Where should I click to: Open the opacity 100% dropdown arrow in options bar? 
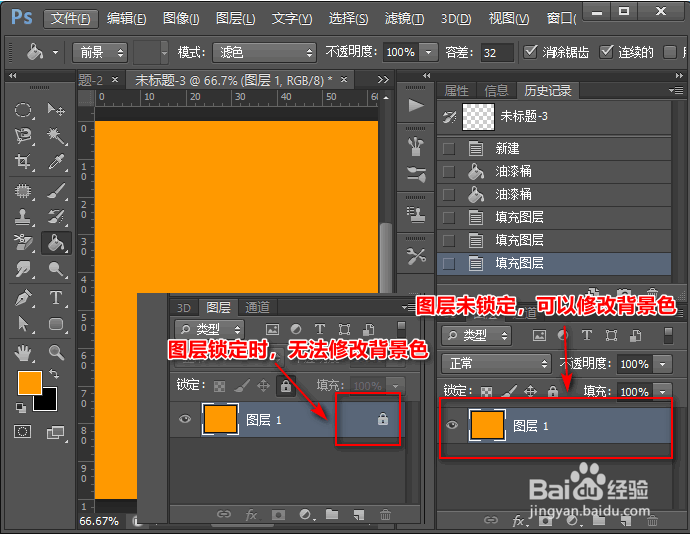[429, 53]
